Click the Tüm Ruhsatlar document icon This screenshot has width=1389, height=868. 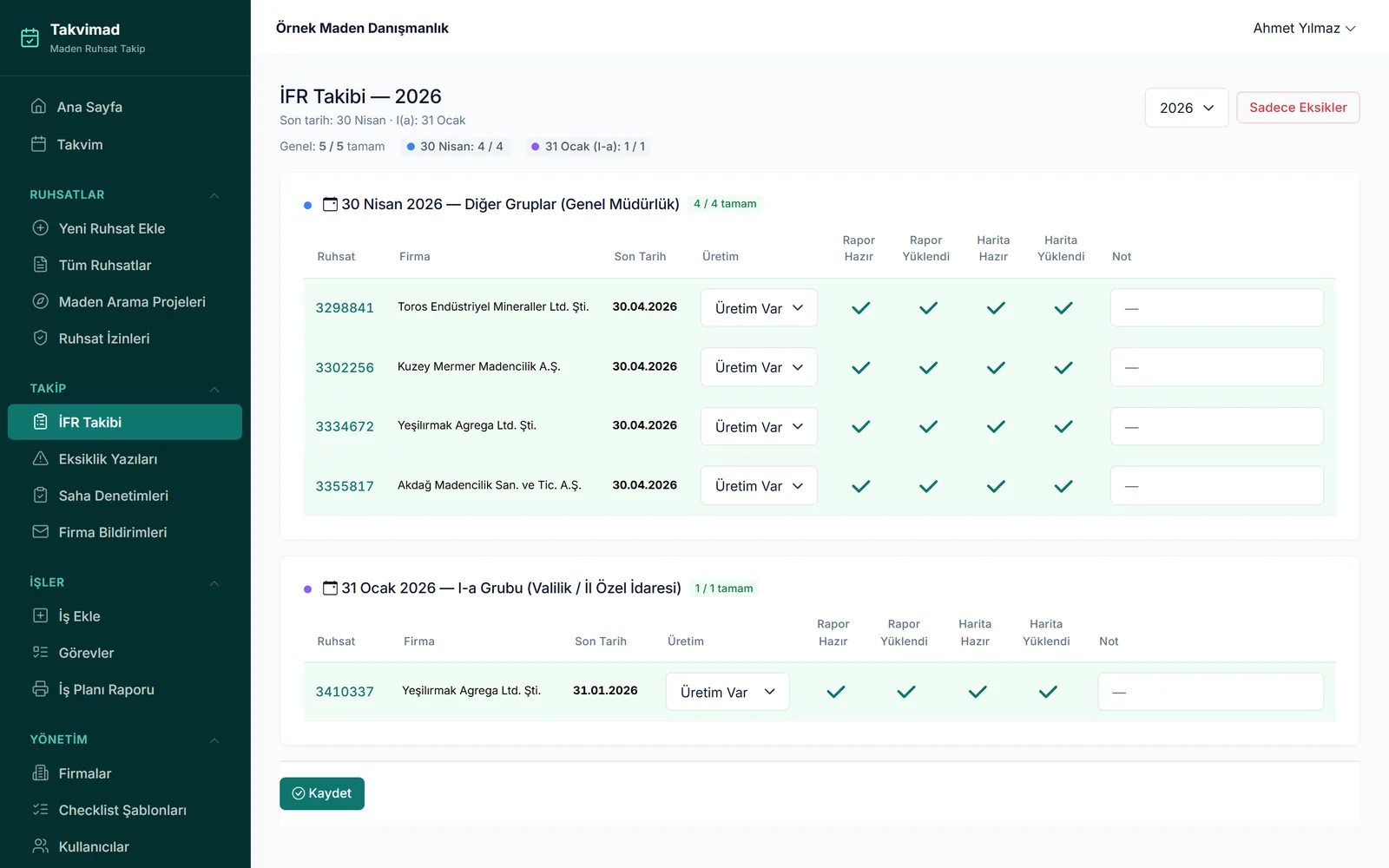[x=40, y=265]
